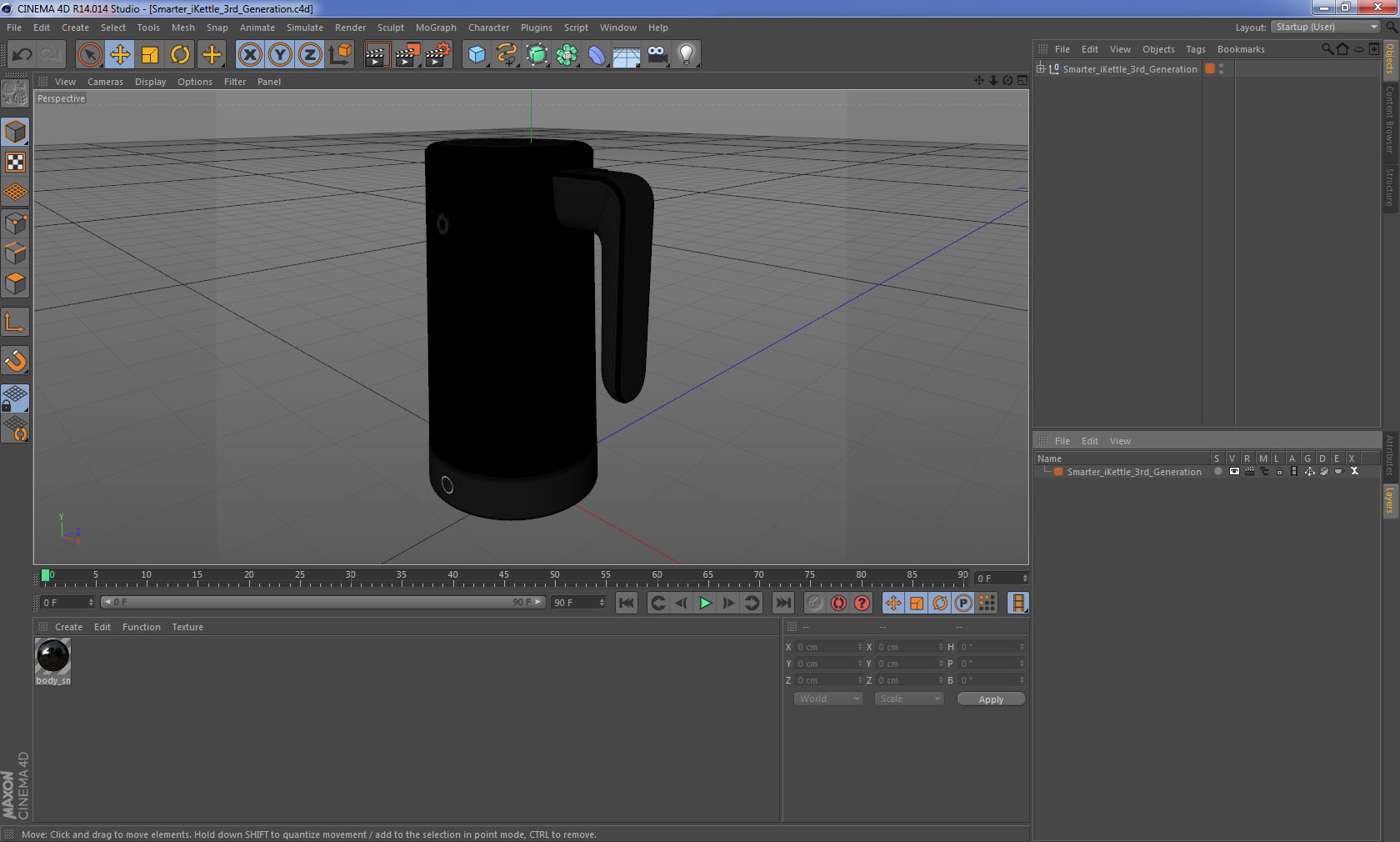Click the Undo arrow icon
The height and width of the screenshot is (842, 1400).
pyautogui.click(x=22, y=55)
